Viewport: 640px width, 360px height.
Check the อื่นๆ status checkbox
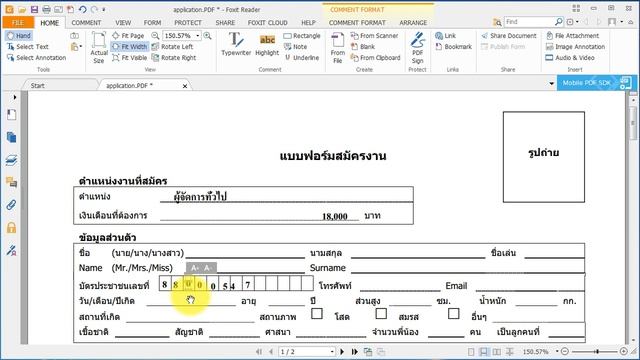(x=453, y=313)
